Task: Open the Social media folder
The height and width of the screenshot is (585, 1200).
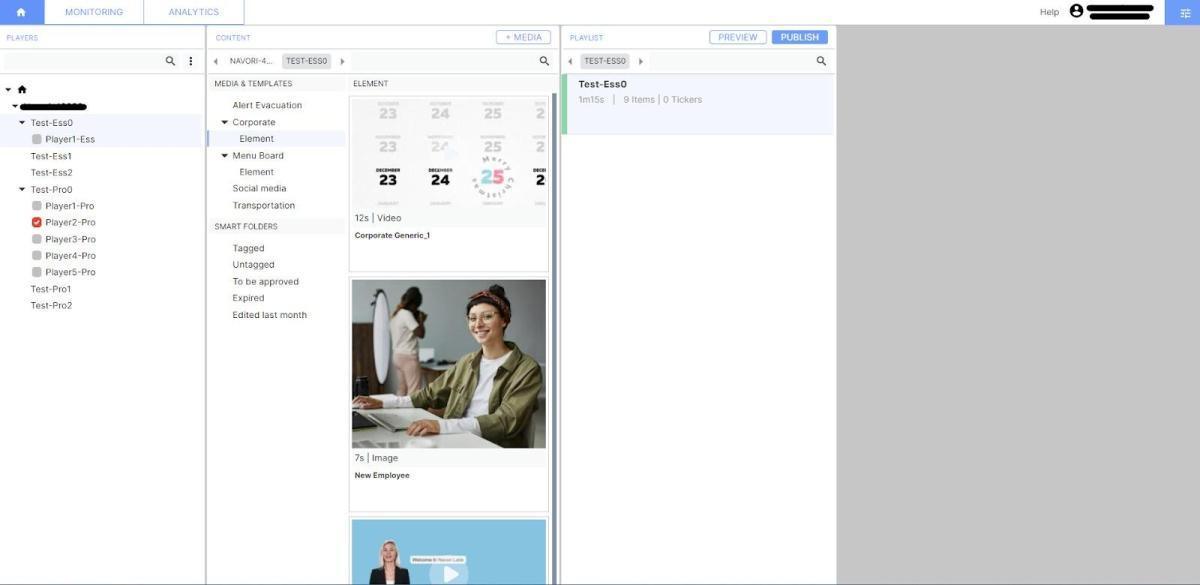Action: [x=259, y=188]
